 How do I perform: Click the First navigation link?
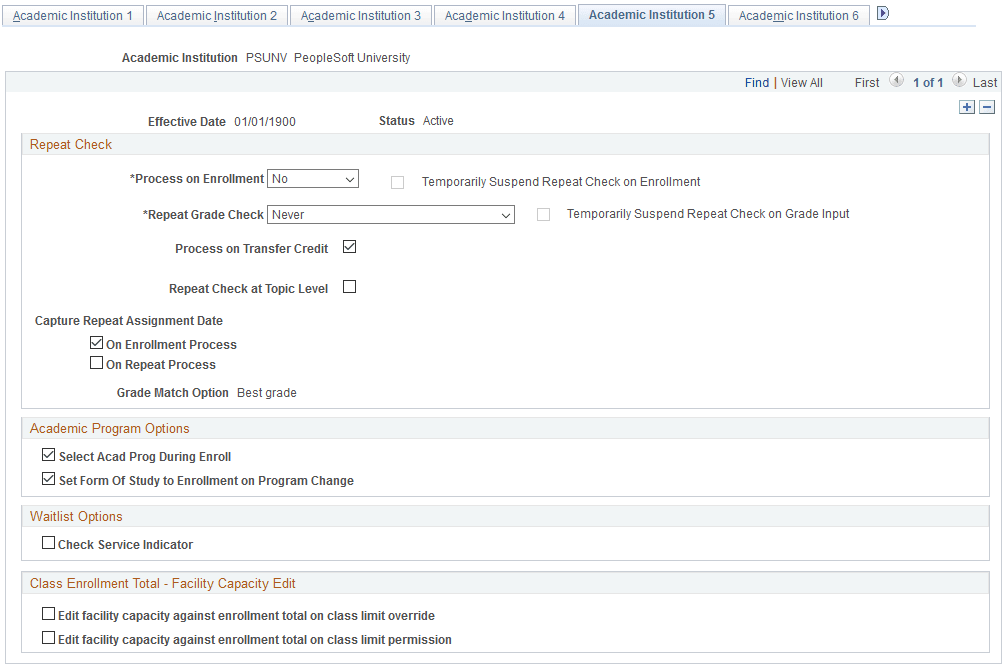tap(867, 83)
